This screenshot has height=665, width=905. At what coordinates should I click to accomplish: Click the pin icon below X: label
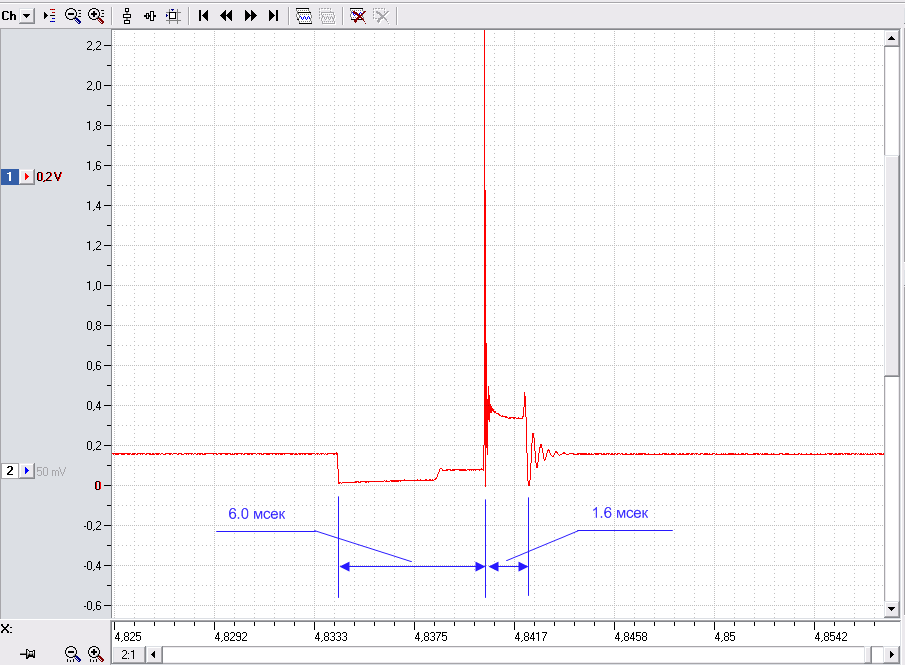pyautogui.click(x=28, y=654)
